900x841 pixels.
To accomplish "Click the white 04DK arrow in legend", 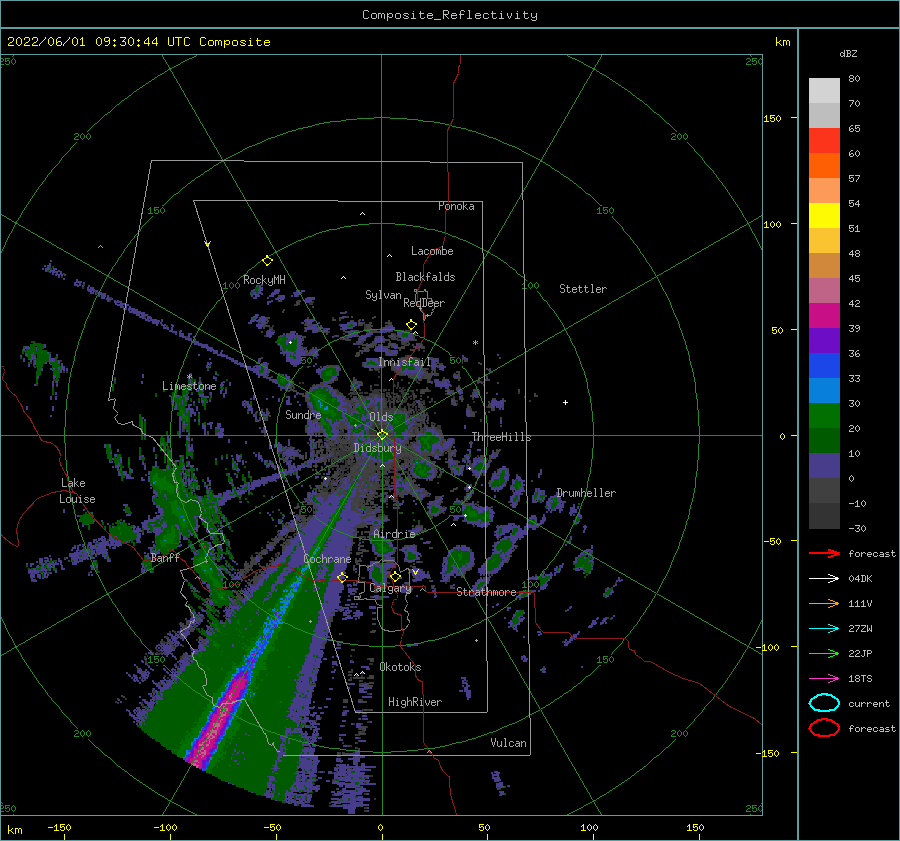I will click(x=824, y=578).
